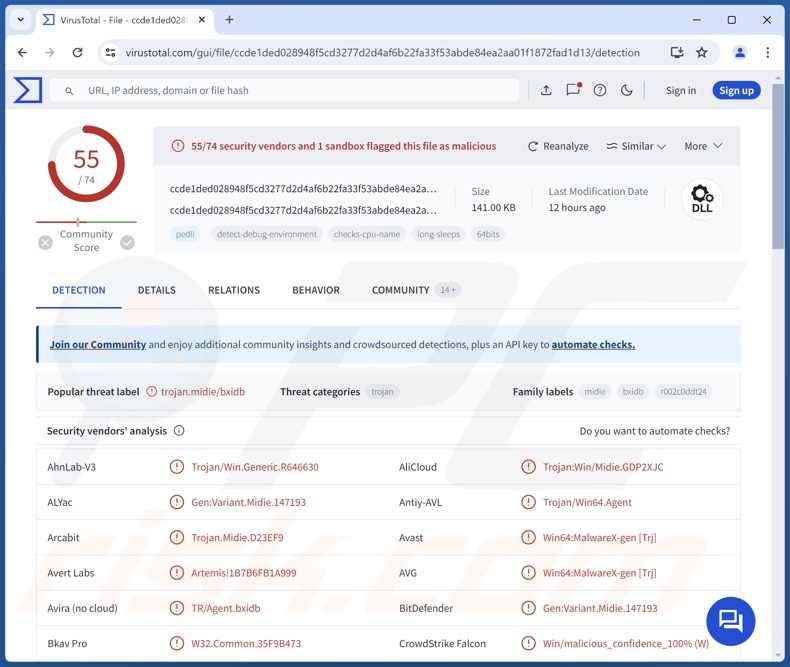Click Join our Community link
Image resolution: width=790 pixels, height=667 pixels.
point(98,345)
